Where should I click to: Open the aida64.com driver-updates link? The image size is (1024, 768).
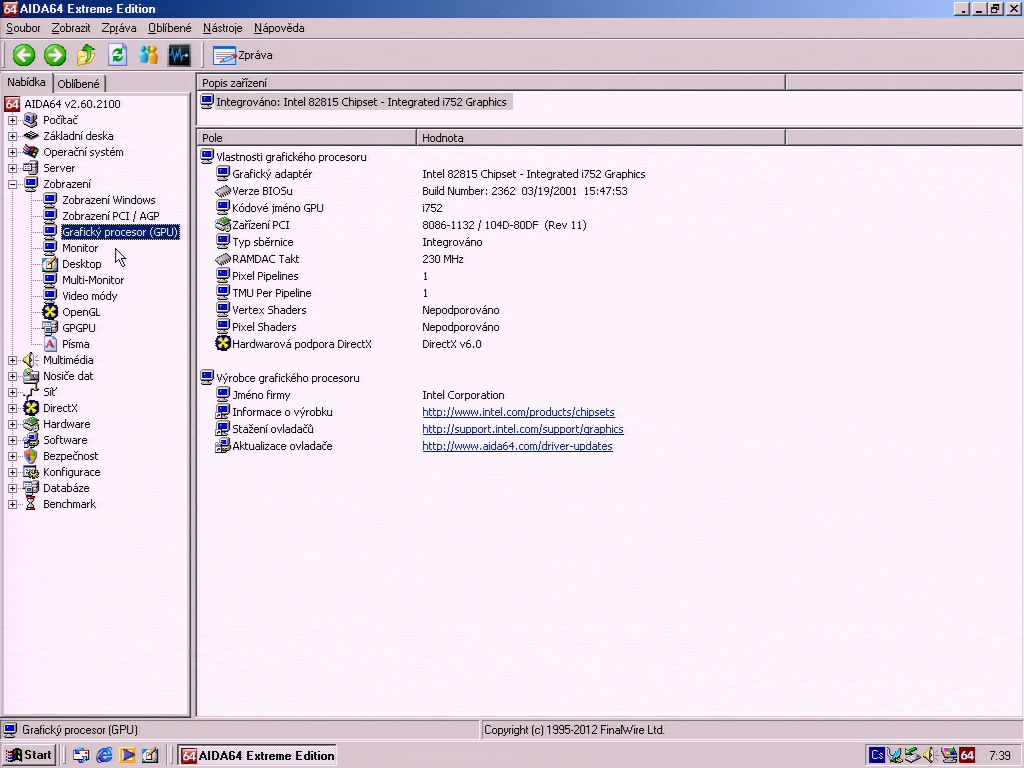click(x=517, y=446)
